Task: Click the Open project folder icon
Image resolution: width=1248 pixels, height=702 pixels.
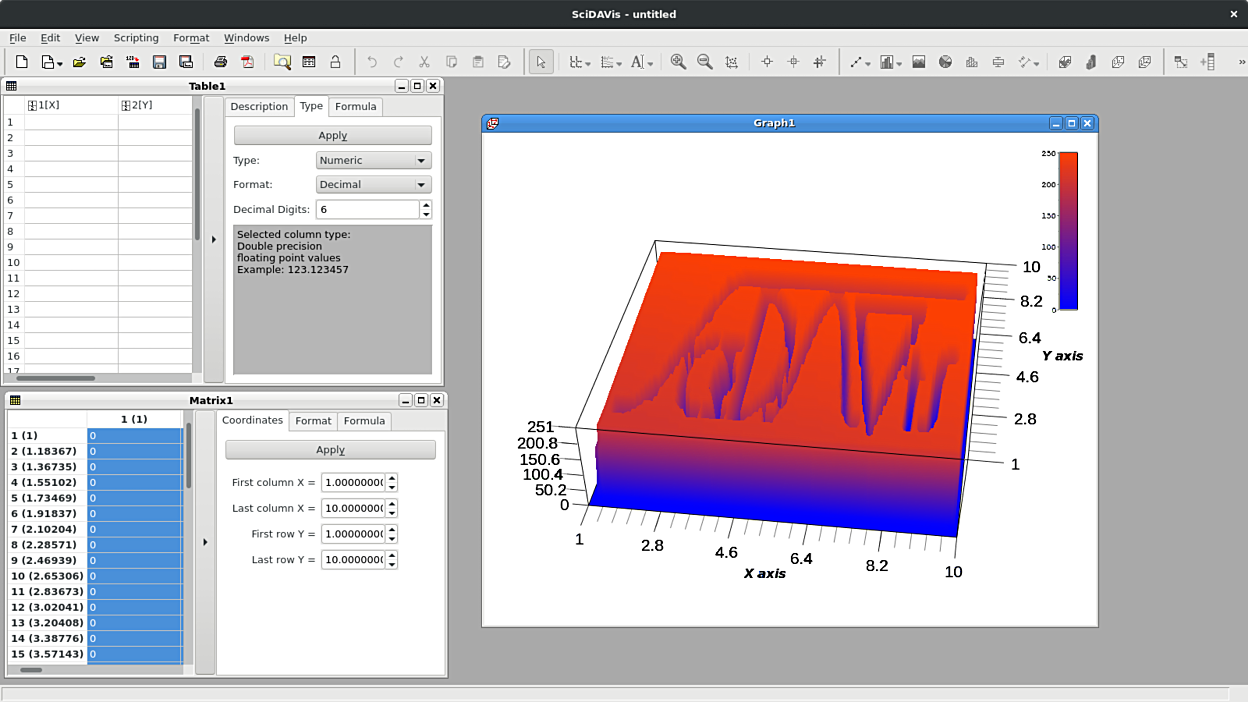Action: pyautogui.click(x=79, y=62)
